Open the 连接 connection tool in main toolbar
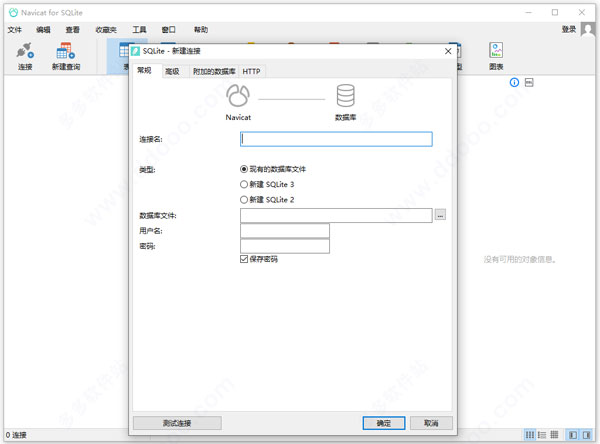Image resolution: width=600 pixels, height=444 pixels. (x=25, y=57)
